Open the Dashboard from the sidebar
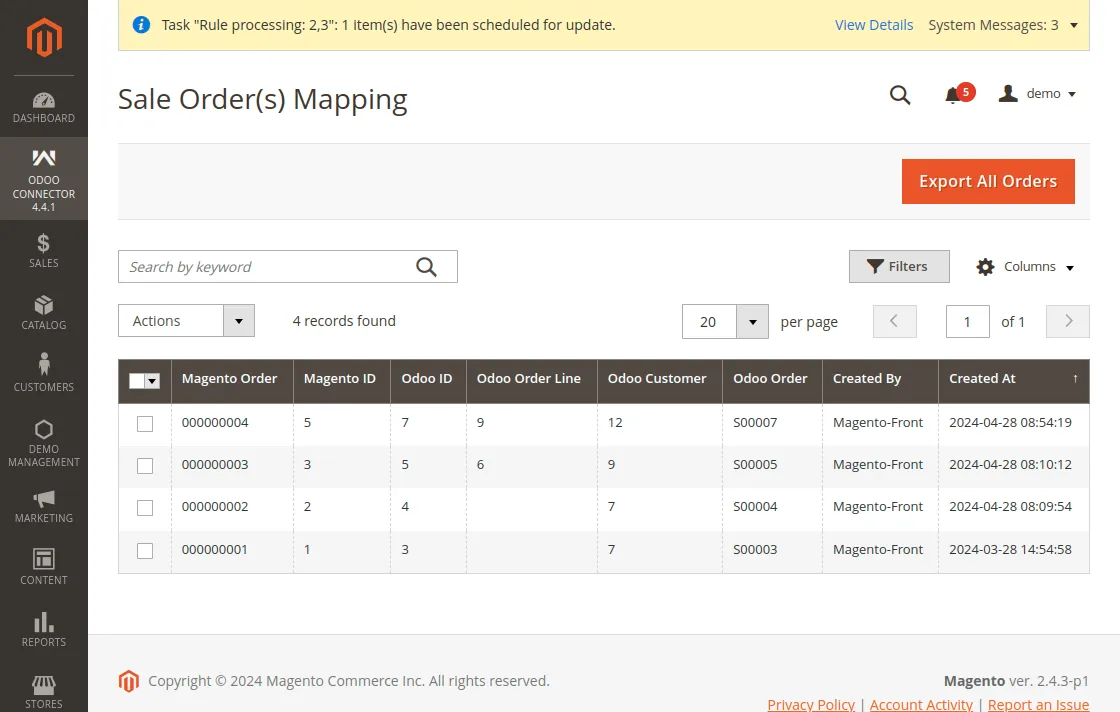Screen dimensions: 1120x712 coord(44,108)
